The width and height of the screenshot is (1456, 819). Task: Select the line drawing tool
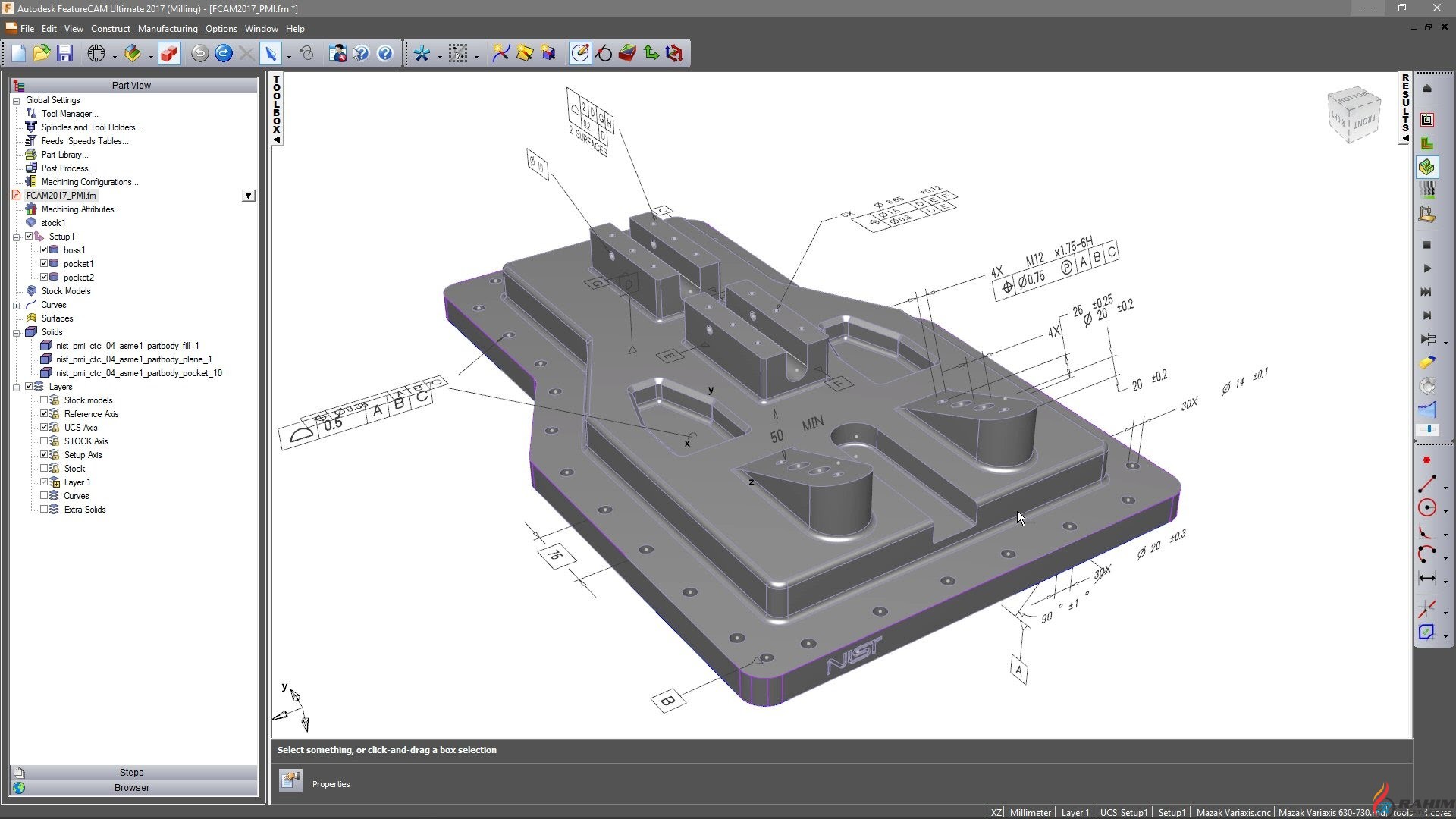pos(1426,483)
